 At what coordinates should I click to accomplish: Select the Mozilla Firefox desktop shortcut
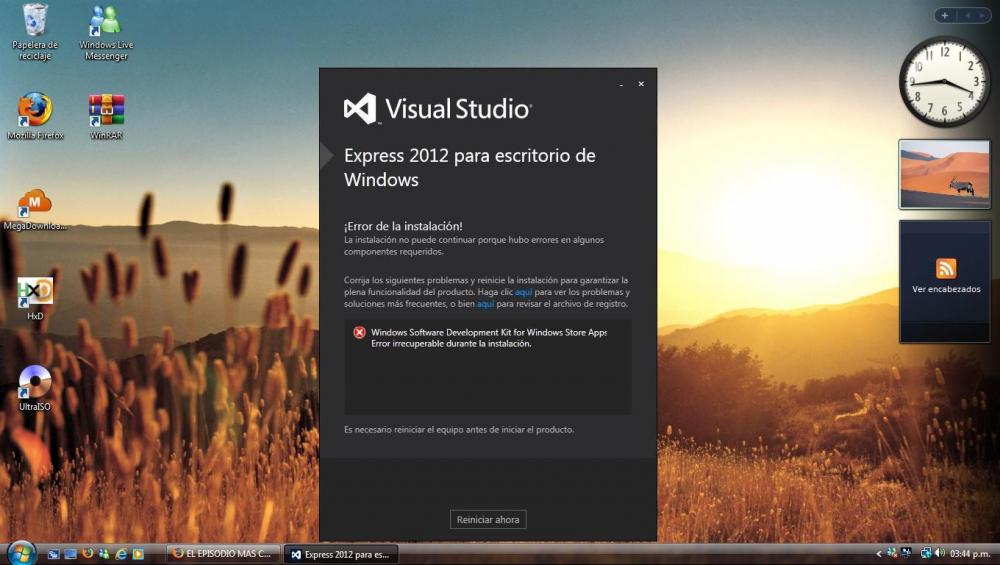tap(35, 116)
